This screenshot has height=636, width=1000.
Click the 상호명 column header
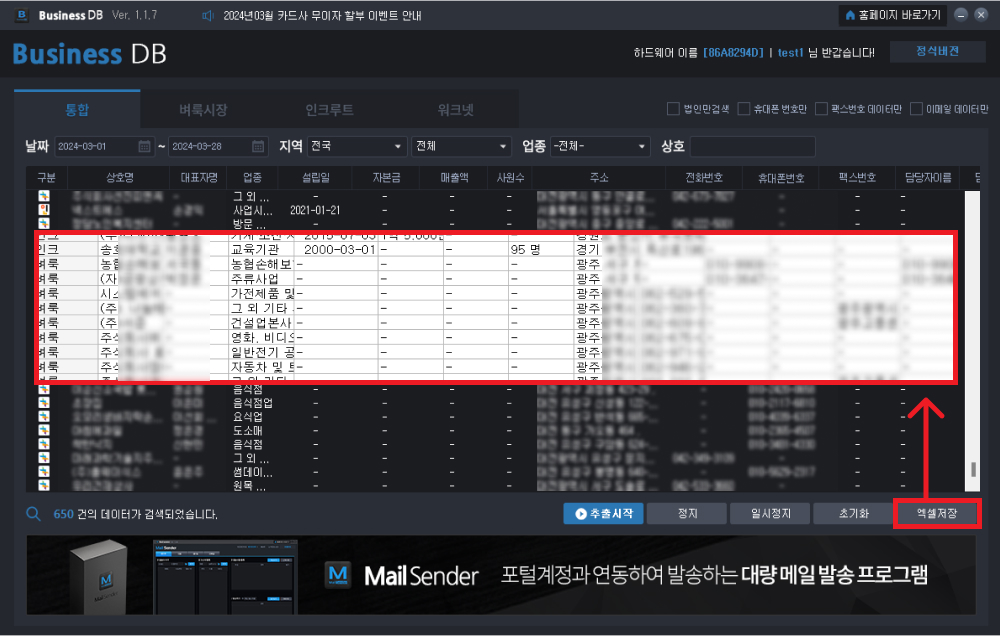pos(119,177)
